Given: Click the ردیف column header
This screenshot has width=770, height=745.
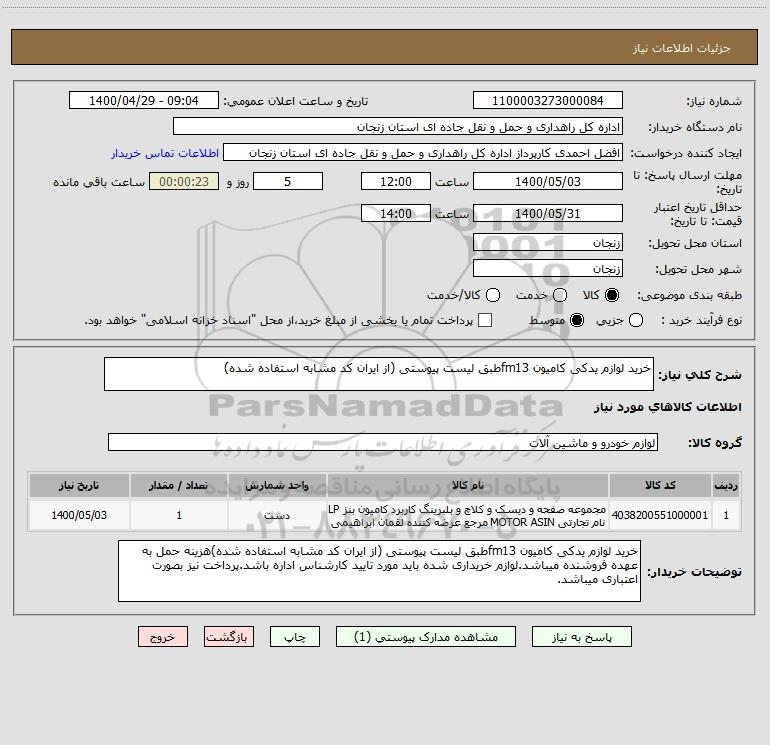Looking at the screenshot, I should point(726,485).
